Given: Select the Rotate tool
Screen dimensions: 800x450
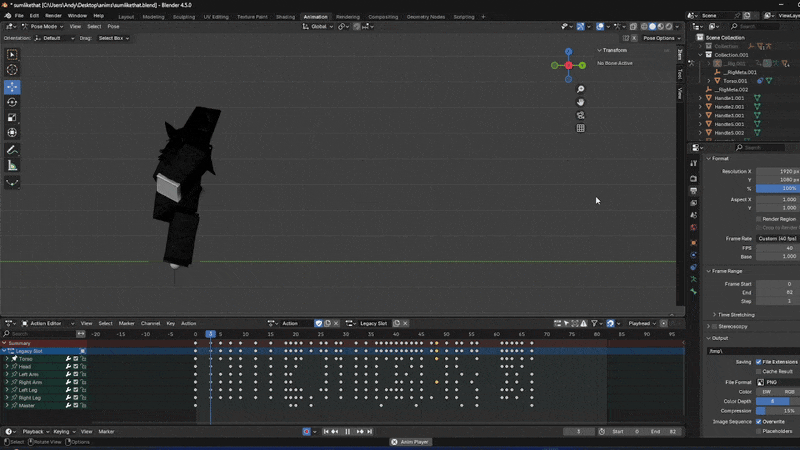Looking at the screenshot, I should [x=12, y=102].
